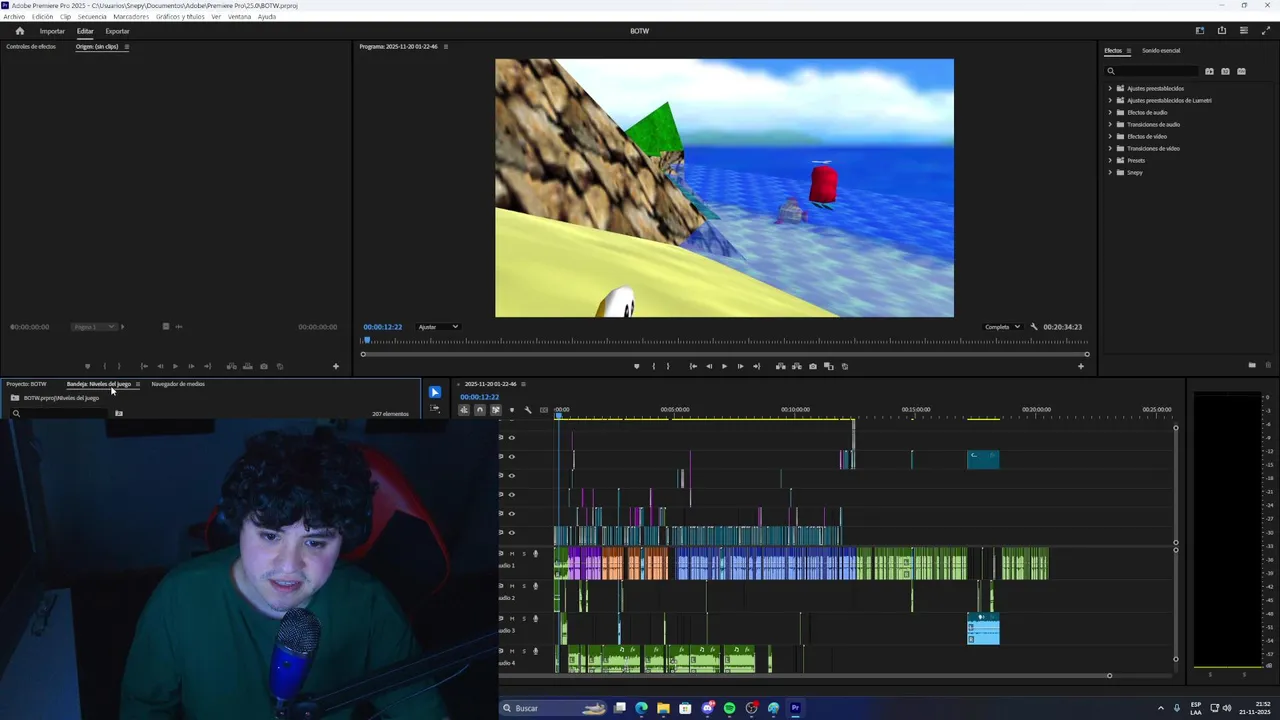1280x720 pixels.
Task: Mute the Audio 4 track
Action: pos(512,651)
